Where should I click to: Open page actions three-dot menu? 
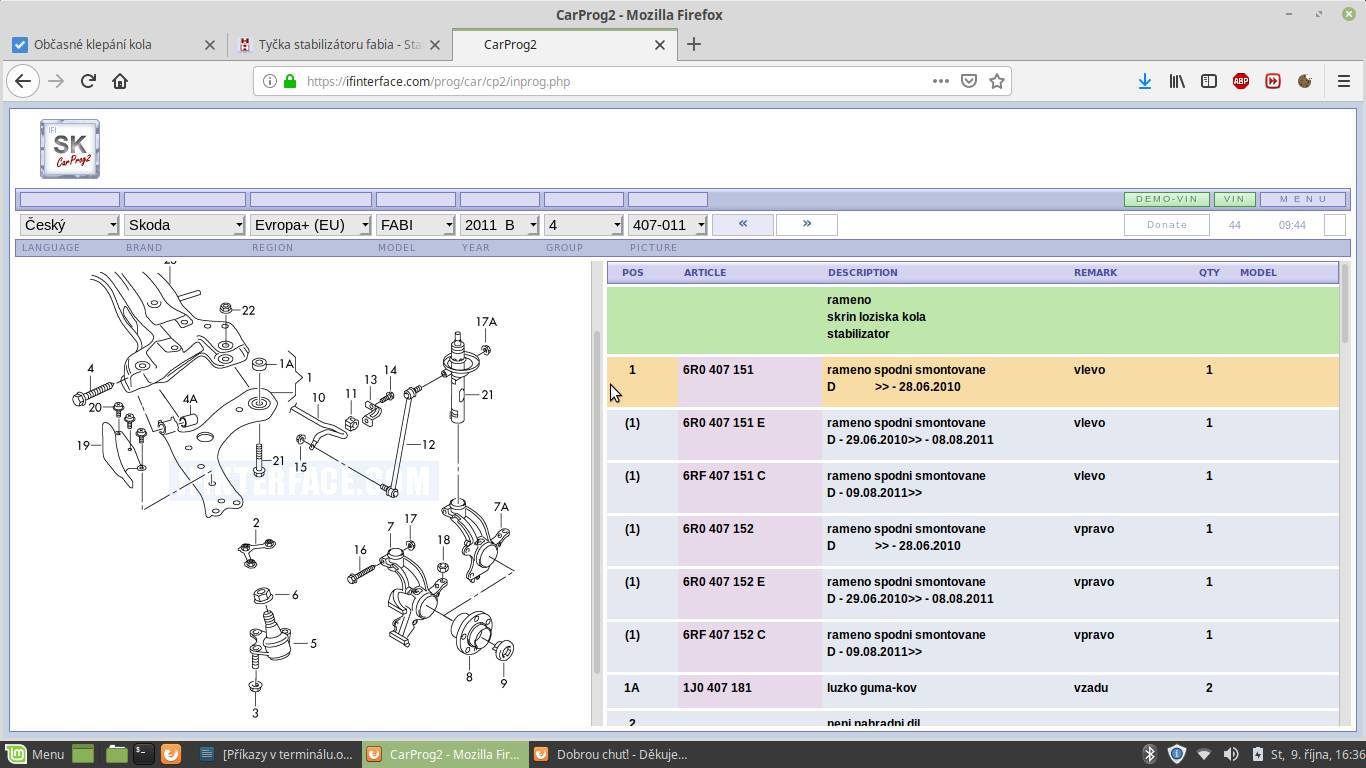click(940, 81)
